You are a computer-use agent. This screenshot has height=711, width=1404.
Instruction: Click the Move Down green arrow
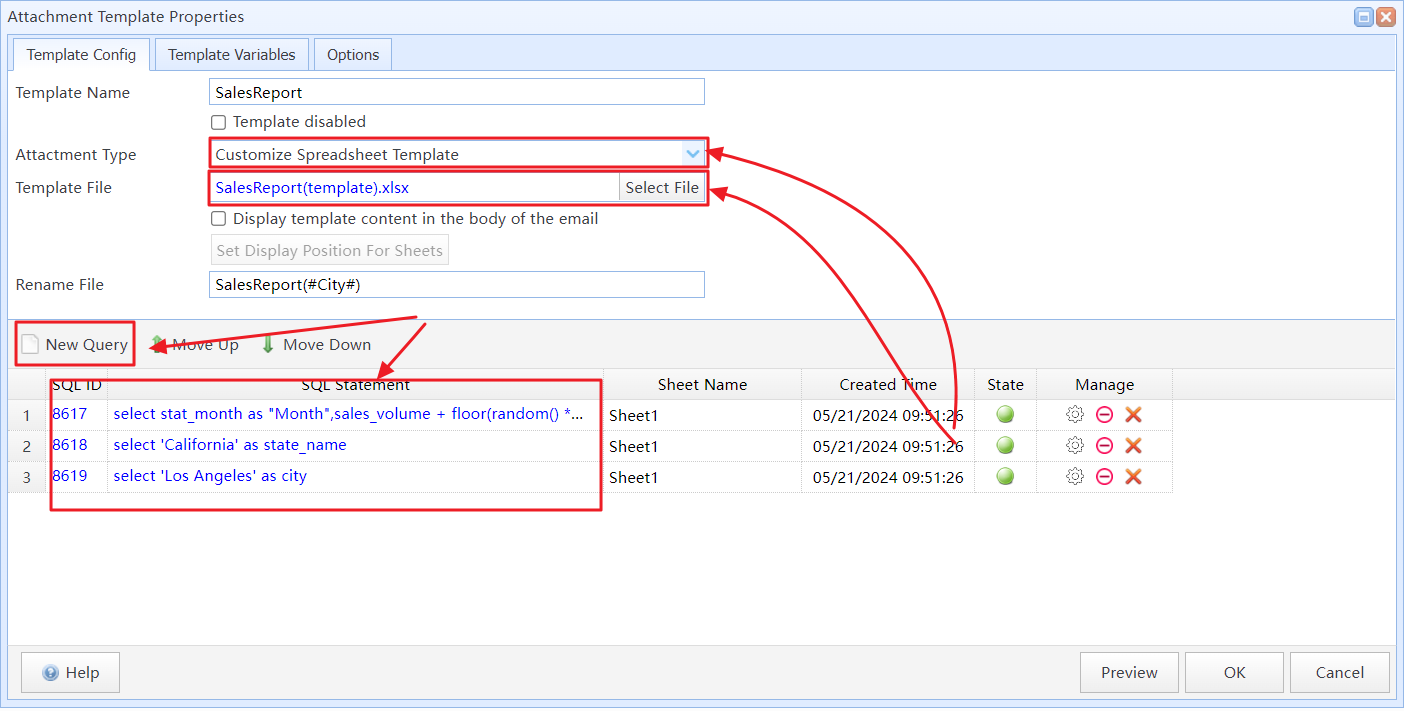(x=268, y=343)
